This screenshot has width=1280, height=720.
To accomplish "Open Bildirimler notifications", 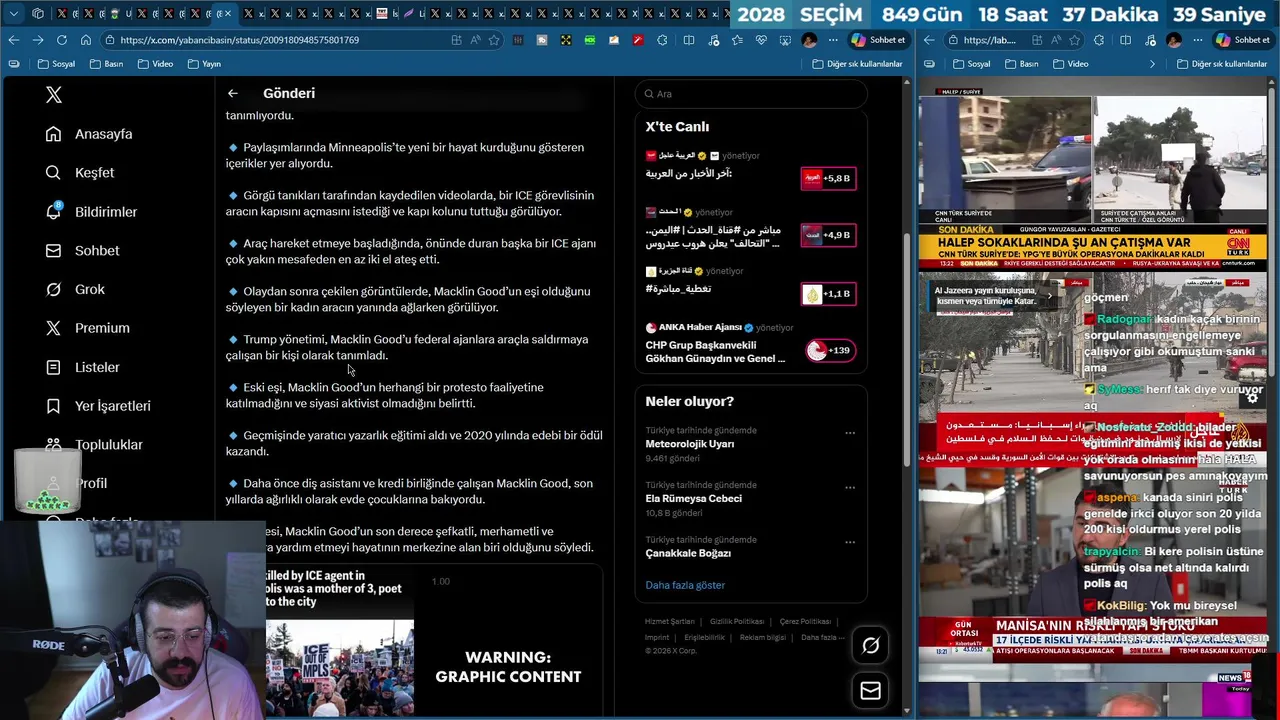I will pyautogui.click(x=91, y=212).
